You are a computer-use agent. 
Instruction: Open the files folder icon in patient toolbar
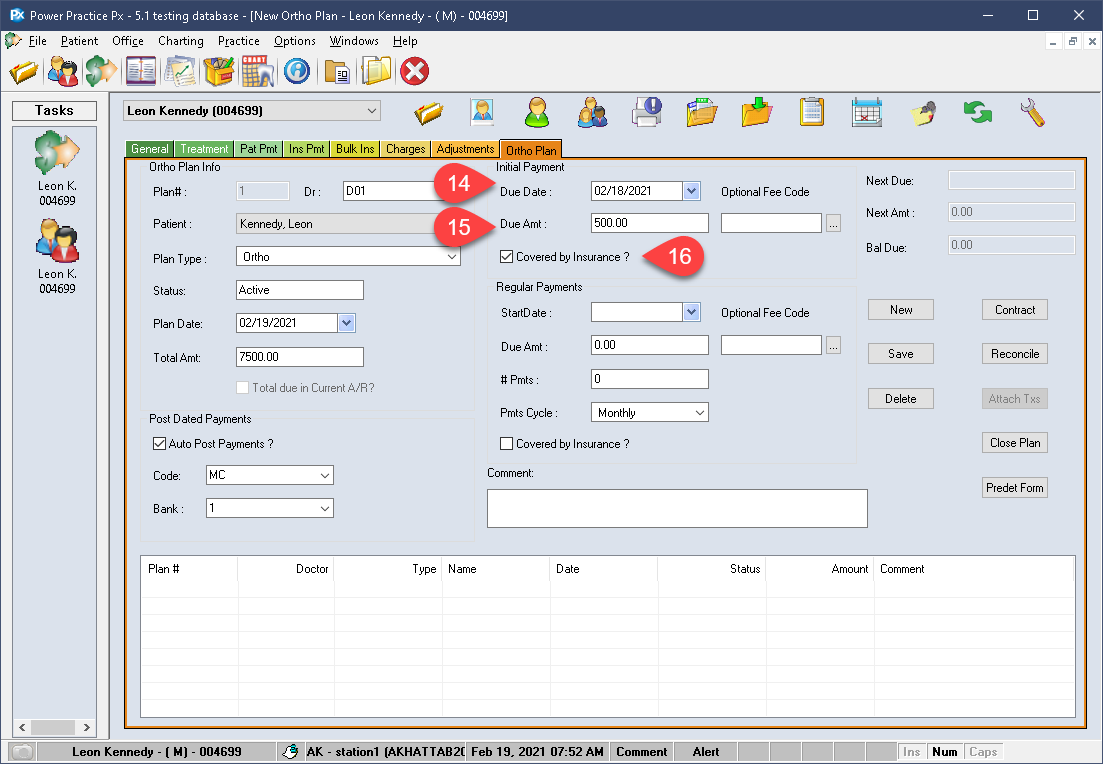tap(701, 113)
